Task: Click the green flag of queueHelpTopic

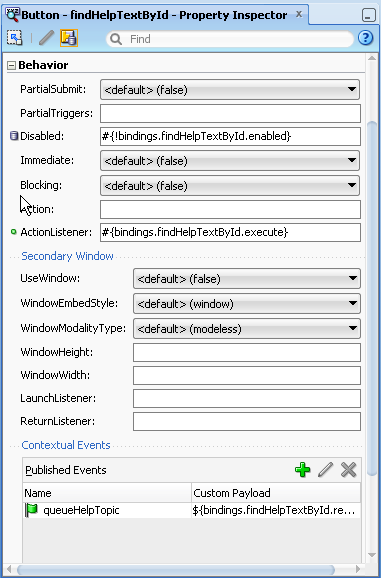Action: [32, 510]
